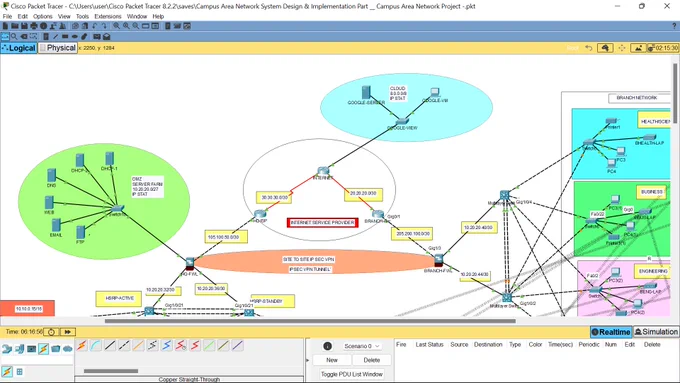Viewport: 680px width, 383px height.
Task: Click the workspace horizontal scrollbar
Action: point(310,321)
